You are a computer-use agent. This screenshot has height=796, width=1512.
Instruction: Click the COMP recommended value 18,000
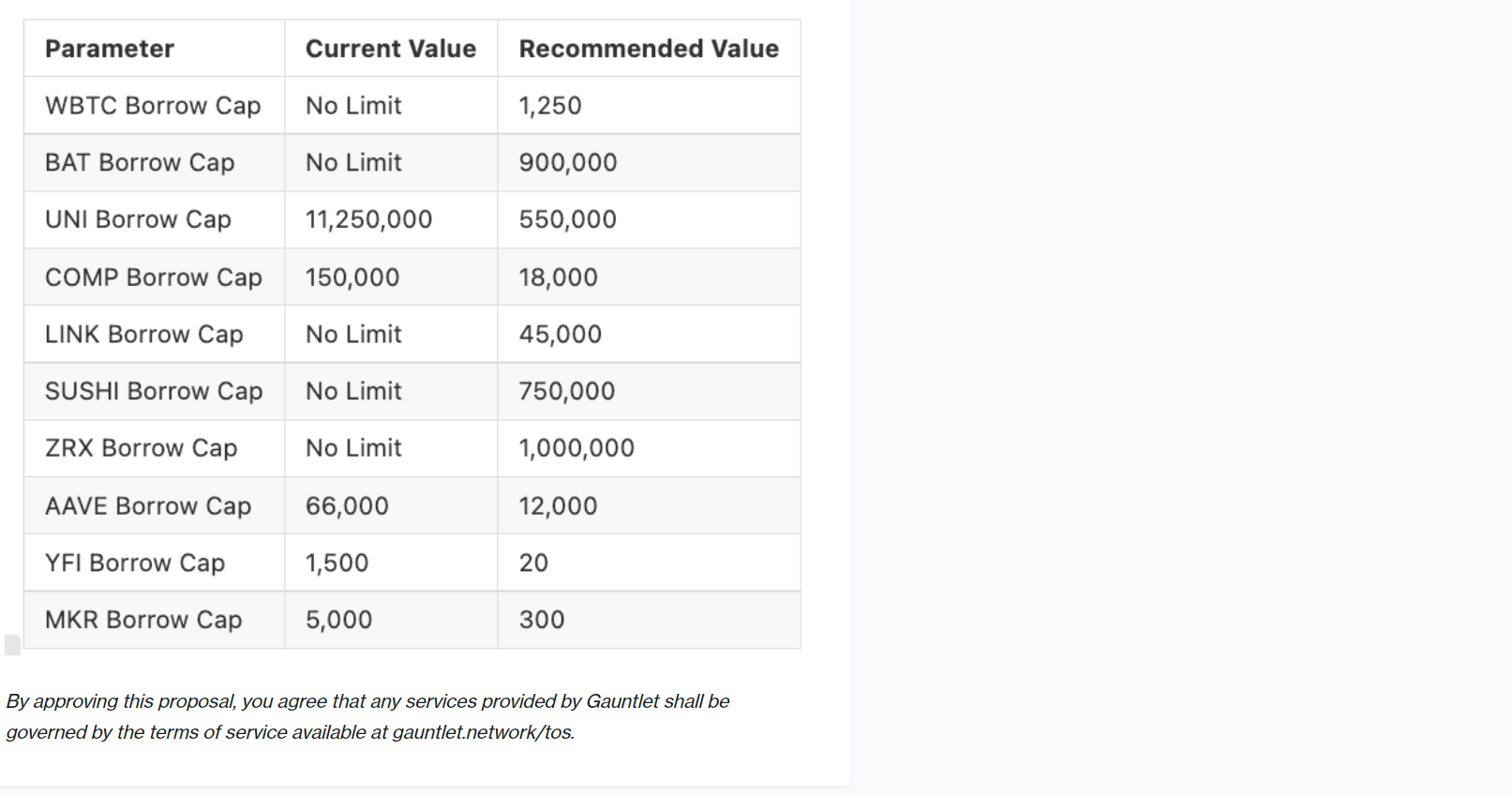point(558,278)
